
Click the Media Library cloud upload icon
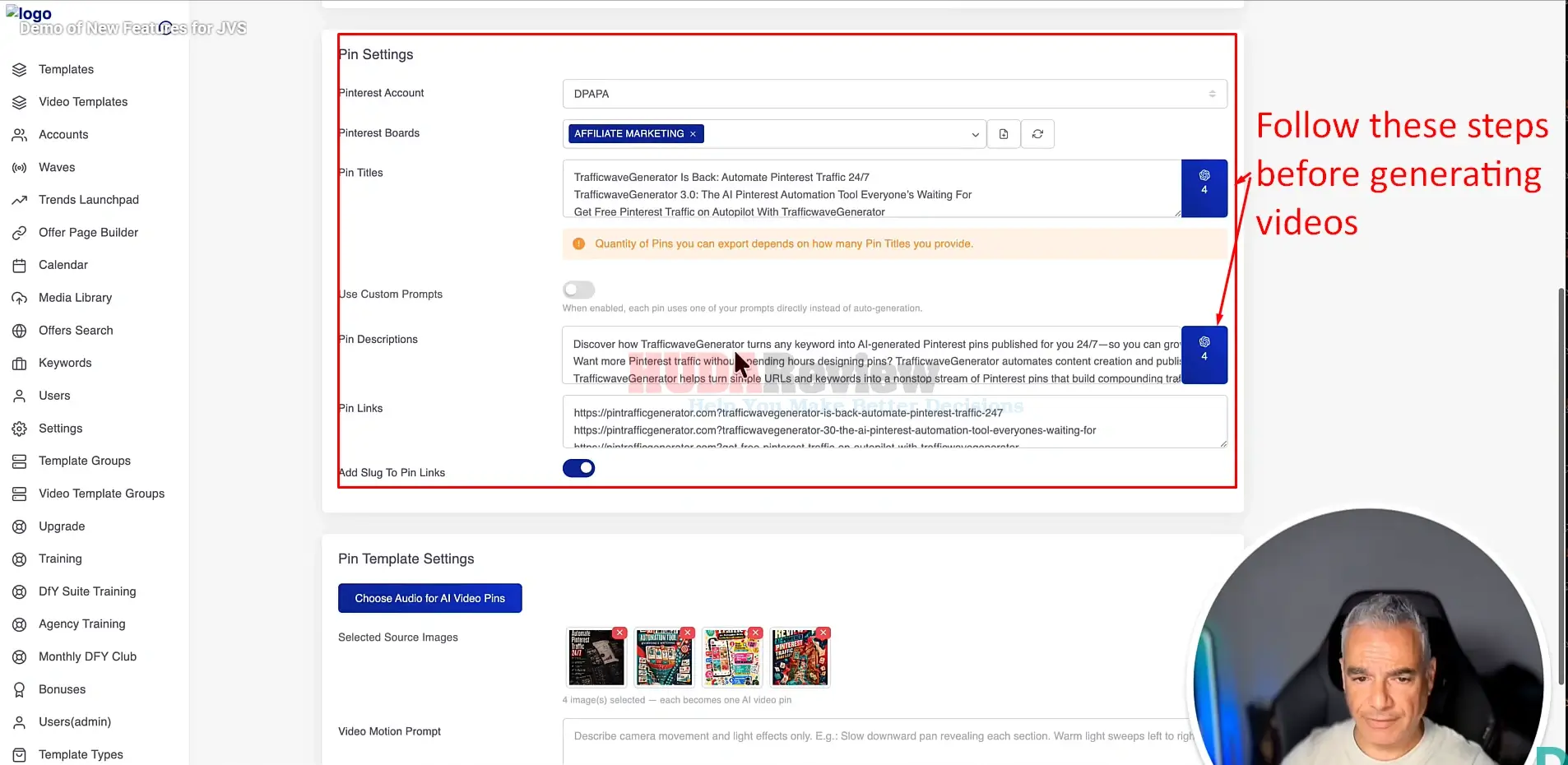pyautogui.click(x=20, y=298)
